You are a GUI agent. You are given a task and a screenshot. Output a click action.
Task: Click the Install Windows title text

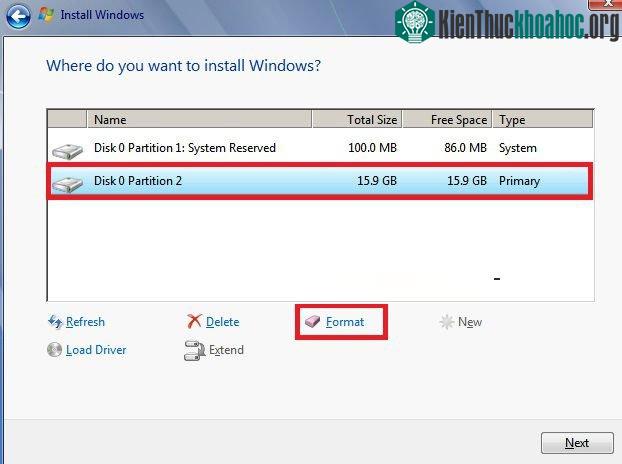102,15
